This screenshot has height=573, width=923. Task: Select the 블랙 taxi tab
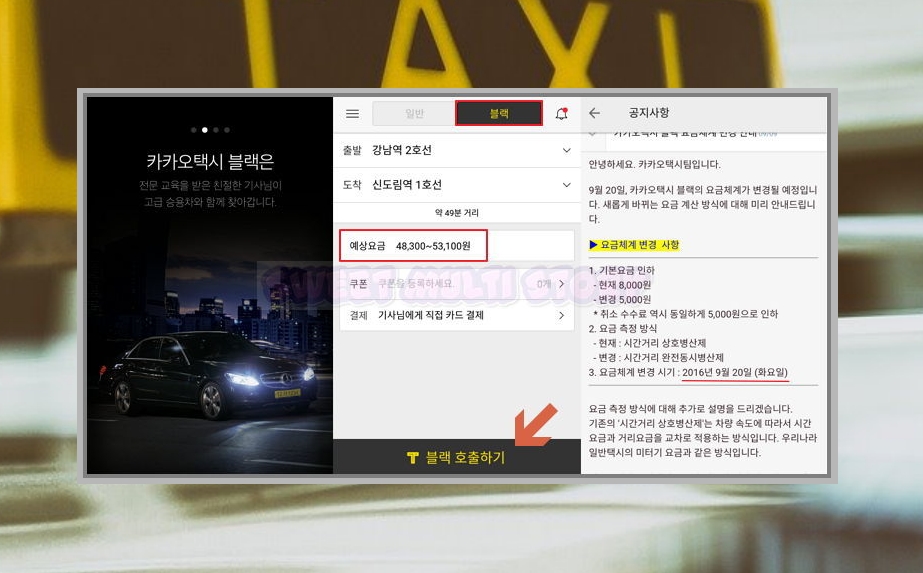click(499, 113)
